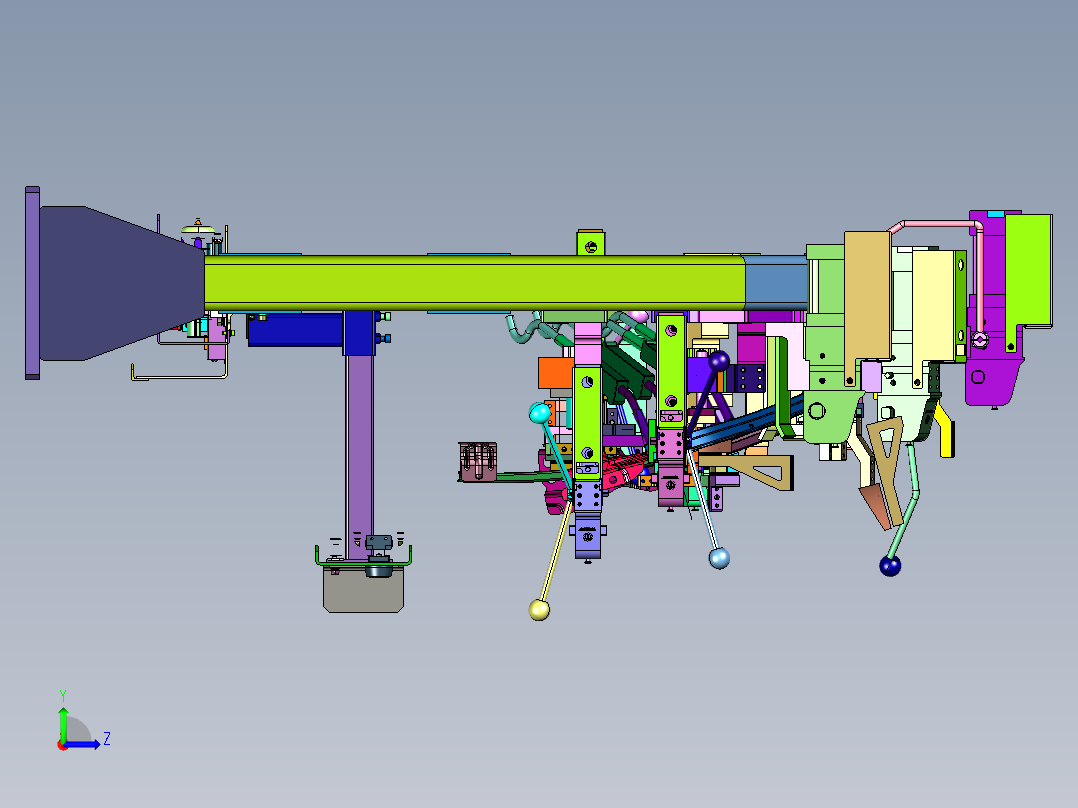Select the maroon clamp block left of assembly
This screenshot has height=808, width=1078.
click(478, 461)
